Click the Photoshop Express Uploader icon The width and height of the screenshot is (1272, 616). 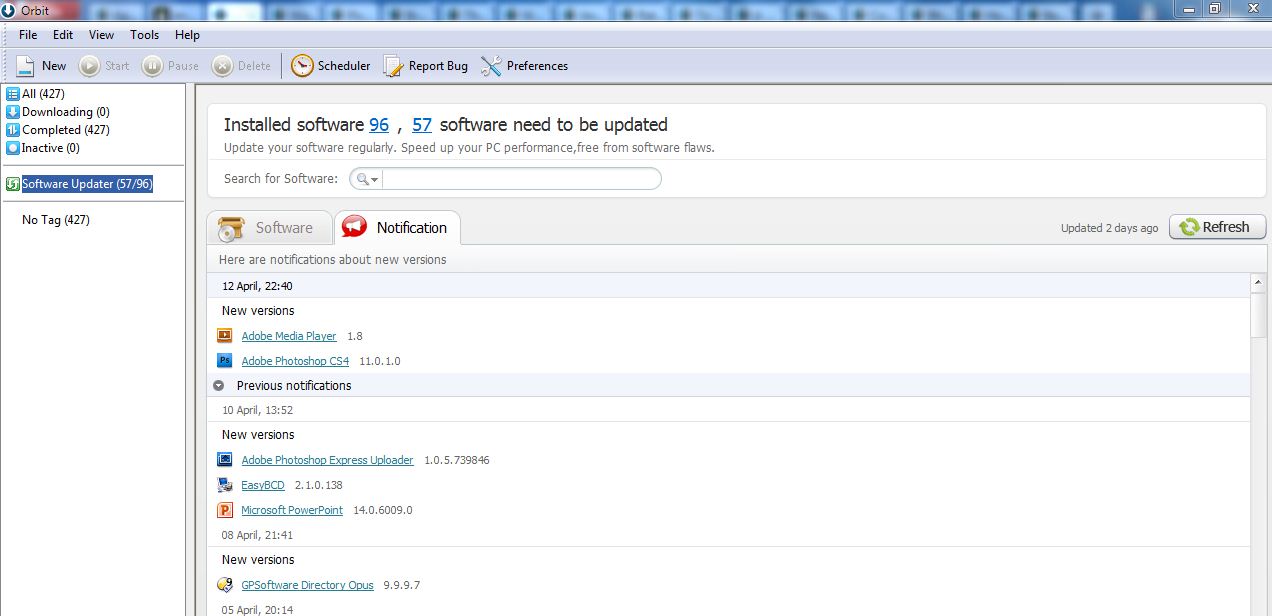click(x=225, y=460)
